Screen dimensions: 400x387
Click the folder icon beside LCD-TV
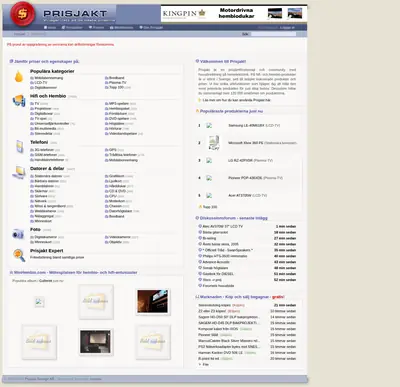[x=32, y=83]
